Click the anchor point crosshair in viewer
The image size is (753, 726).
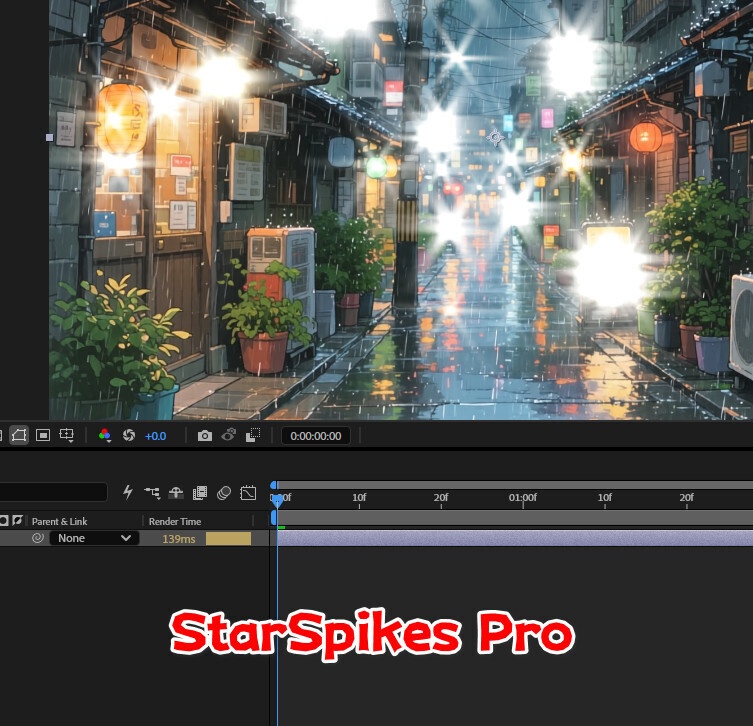point(495,138)
